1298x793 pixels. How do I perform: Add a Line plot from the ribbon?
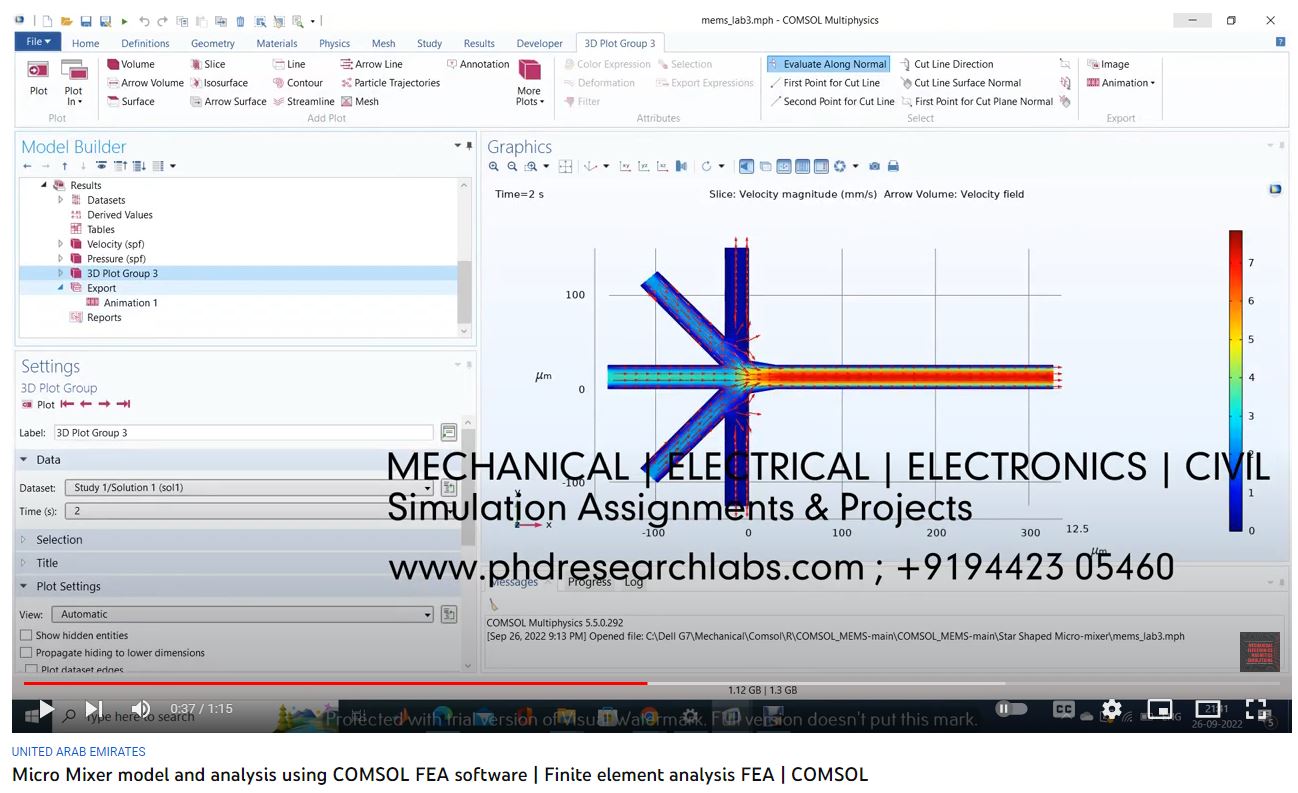290,64
